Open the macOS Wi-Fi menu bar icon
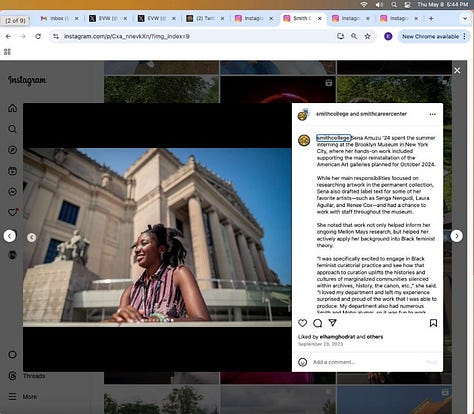The height and width of the screenshot is (414, 474). [x=364, y=4]
